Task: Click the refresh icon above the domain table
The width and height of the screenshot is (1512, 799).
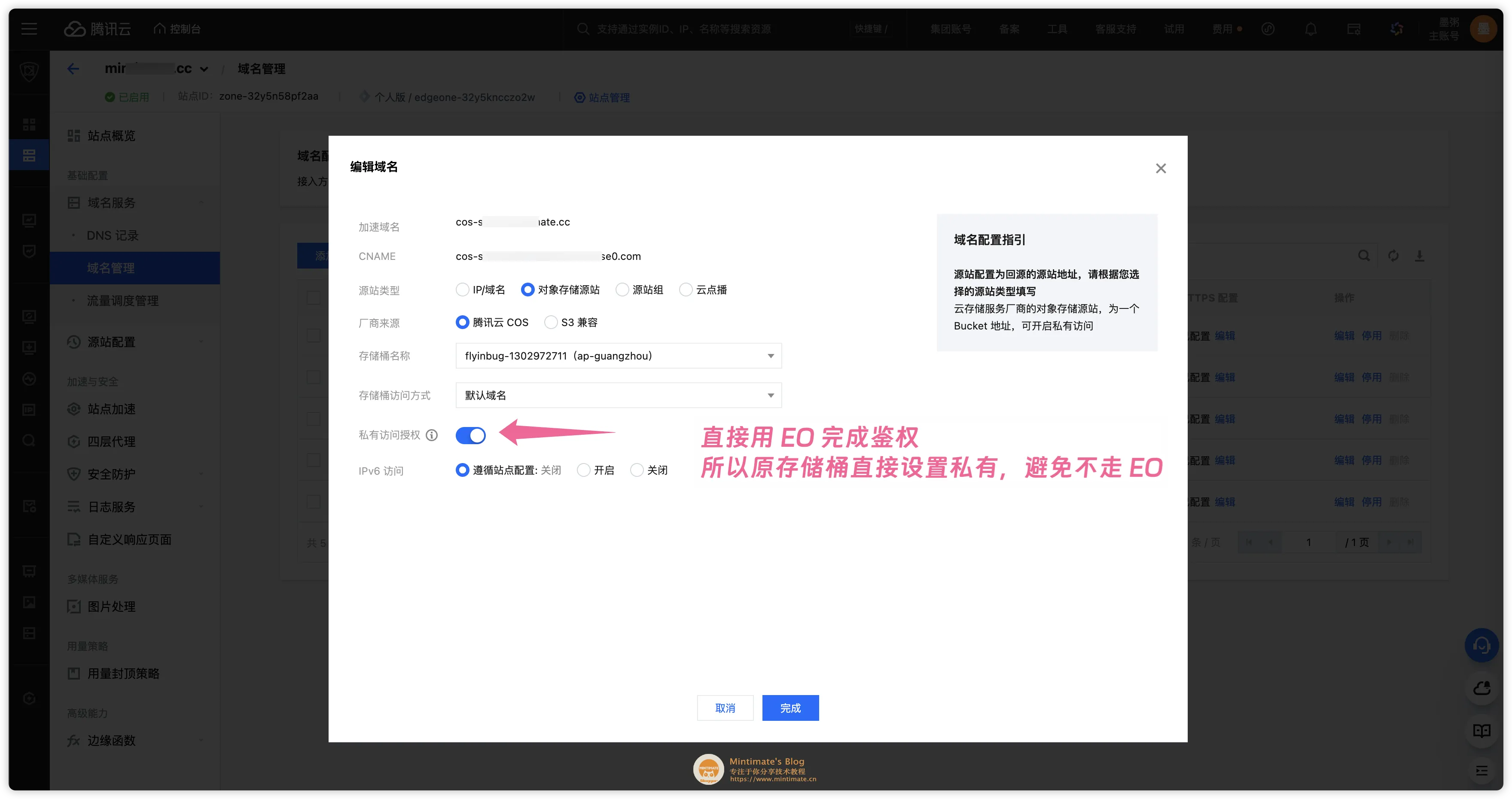Action: click(x=1393, y=255)
